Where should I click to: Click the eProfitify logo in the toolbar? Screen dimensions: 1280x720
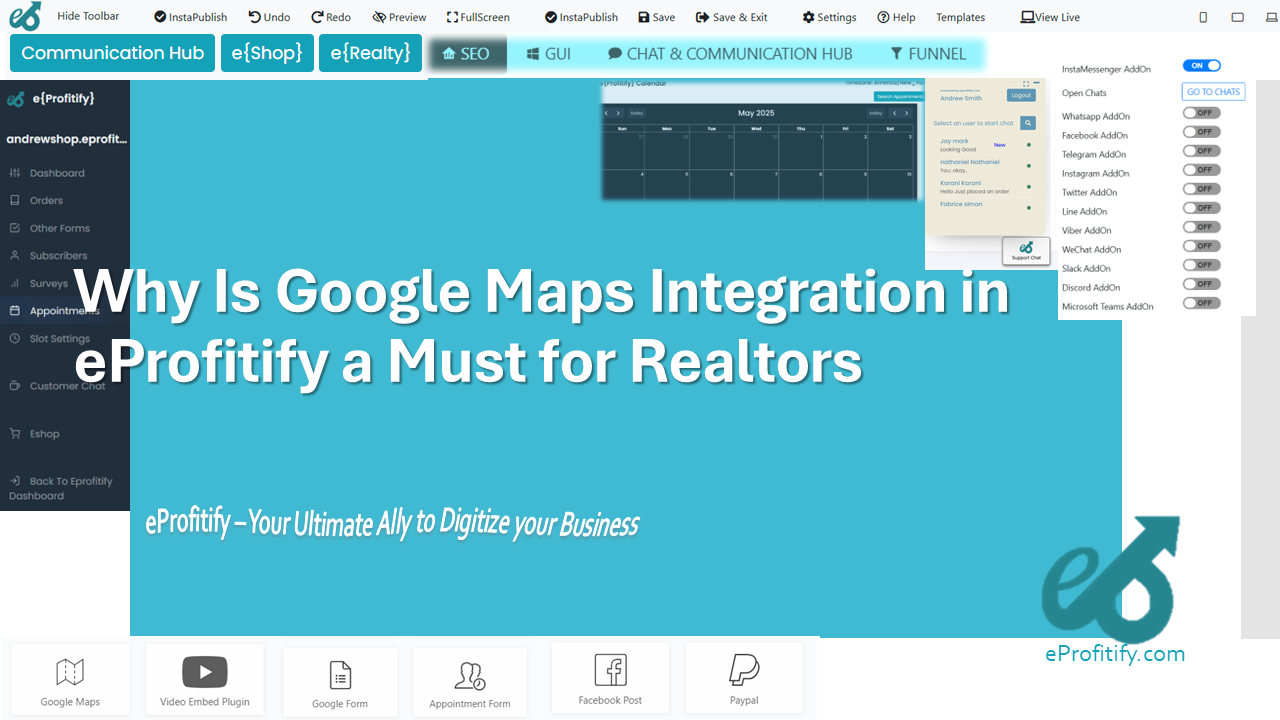pos(25,16)
